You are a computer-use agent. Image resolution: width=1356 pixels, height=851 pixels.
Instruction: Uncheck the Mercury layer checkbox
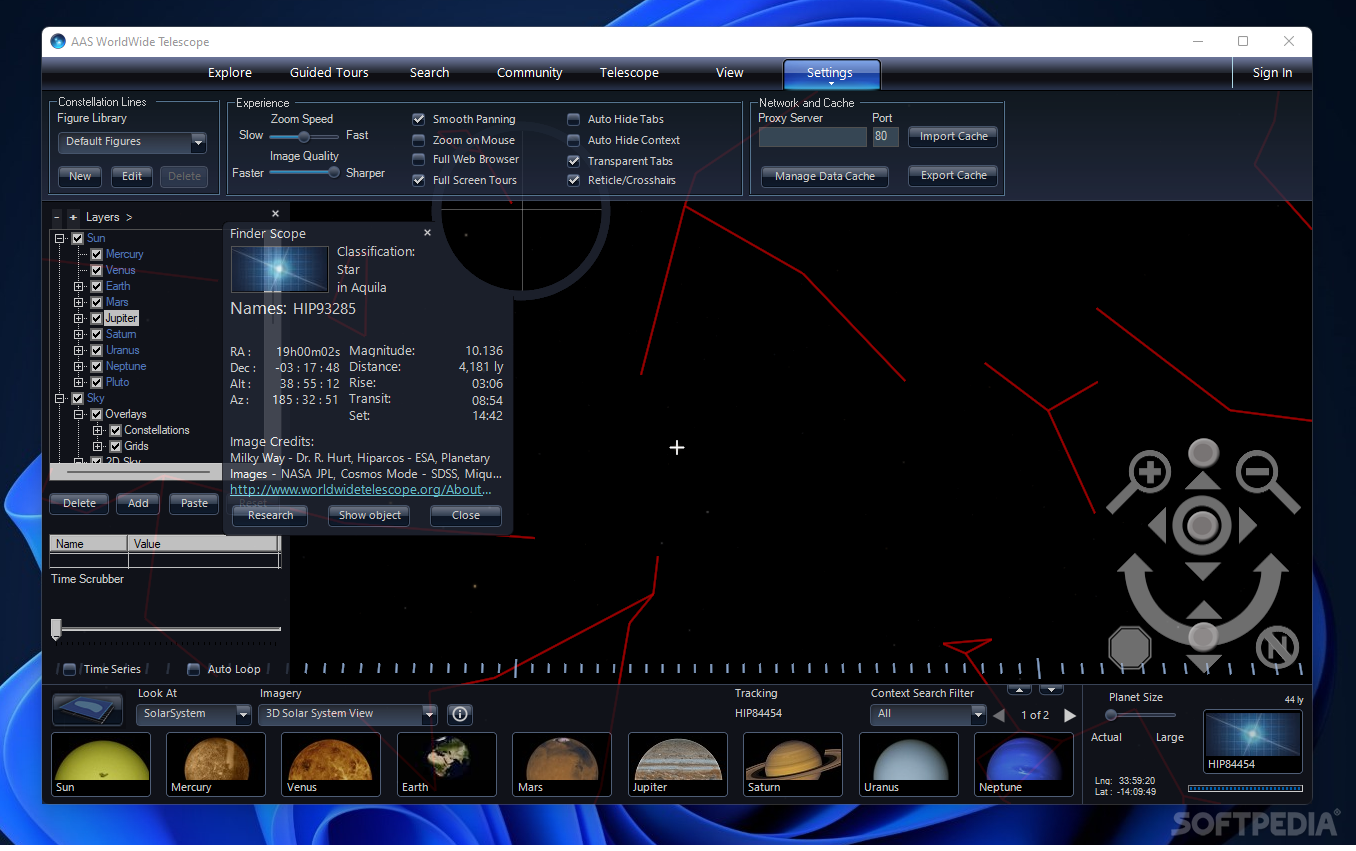point(97,254)
